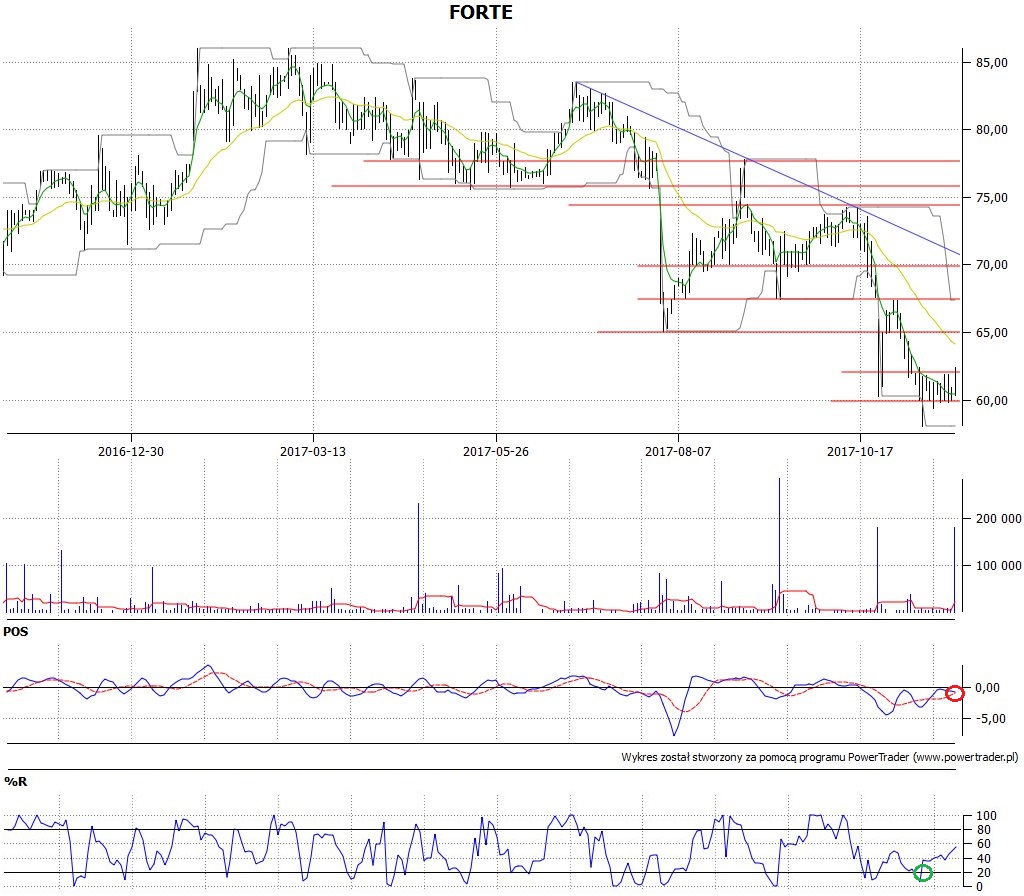Click the 70,00 price axis label
The width and height of the screenshot is (1024, 896).
click(992, 265)
